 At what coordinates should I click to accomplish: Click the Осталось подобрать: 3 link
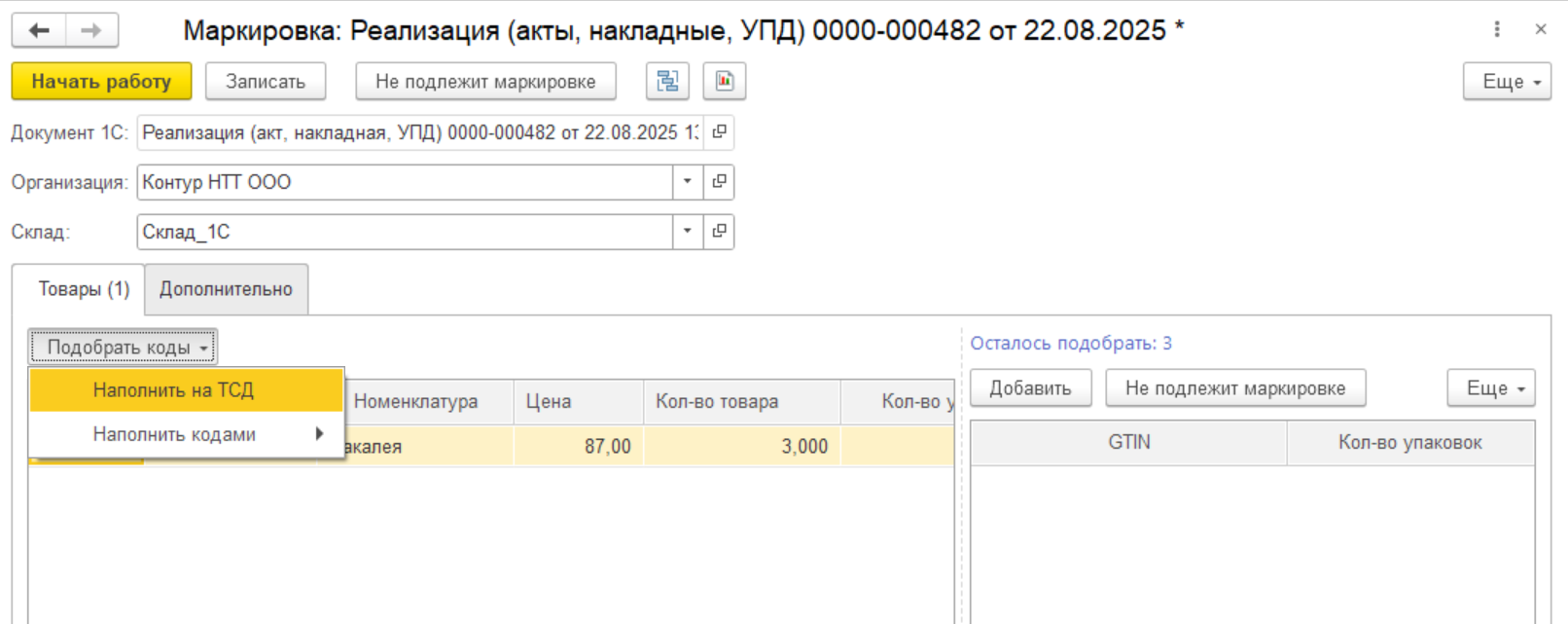(x=1070, y=344)
